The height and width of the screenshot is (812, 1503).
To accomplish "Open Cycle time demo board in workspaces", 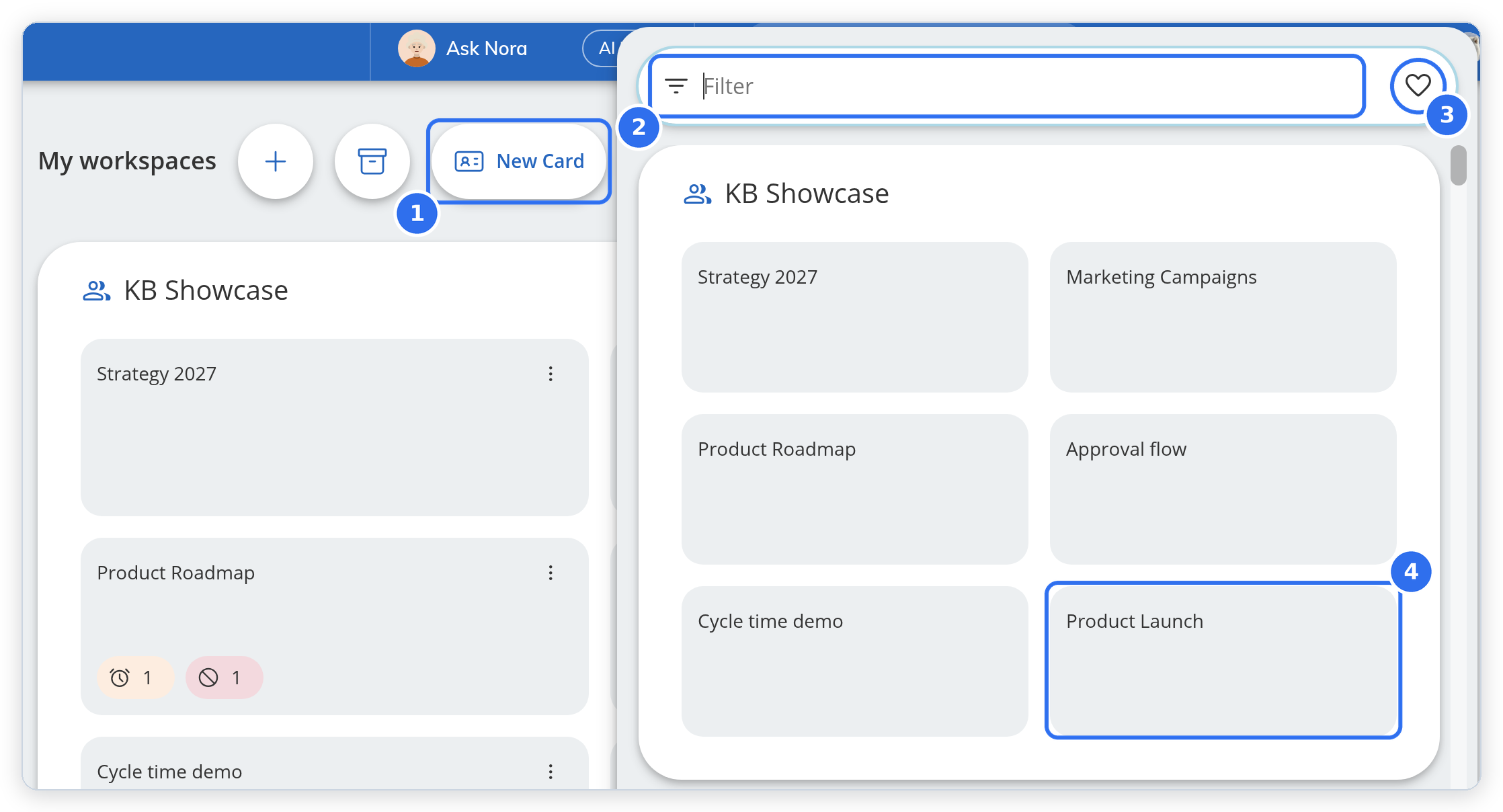I will pyautogui.click(x=334, y=764).
